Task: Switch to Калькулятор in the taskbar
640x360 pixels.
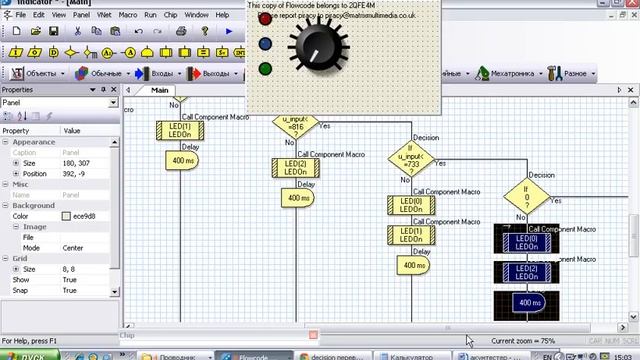Action: [412, 356]
